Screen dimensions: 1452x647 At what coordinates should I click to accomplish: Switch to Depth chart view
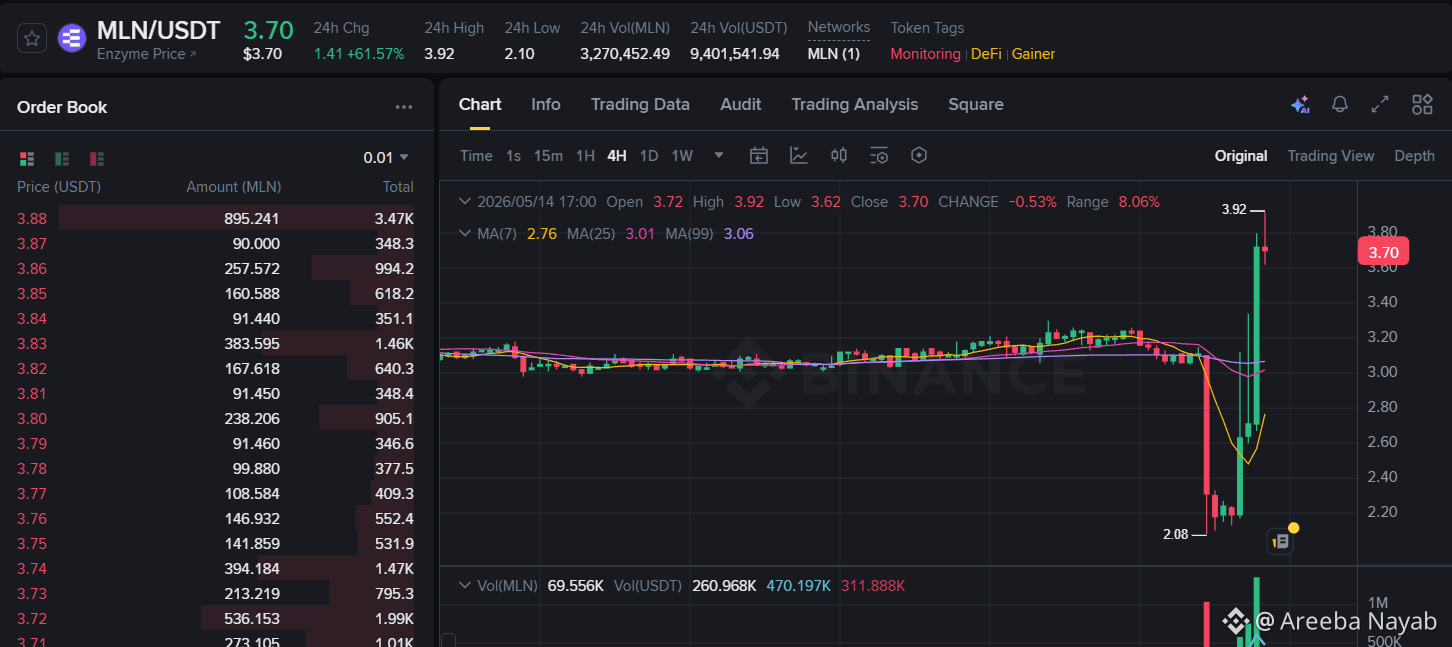coord(1414,156)
